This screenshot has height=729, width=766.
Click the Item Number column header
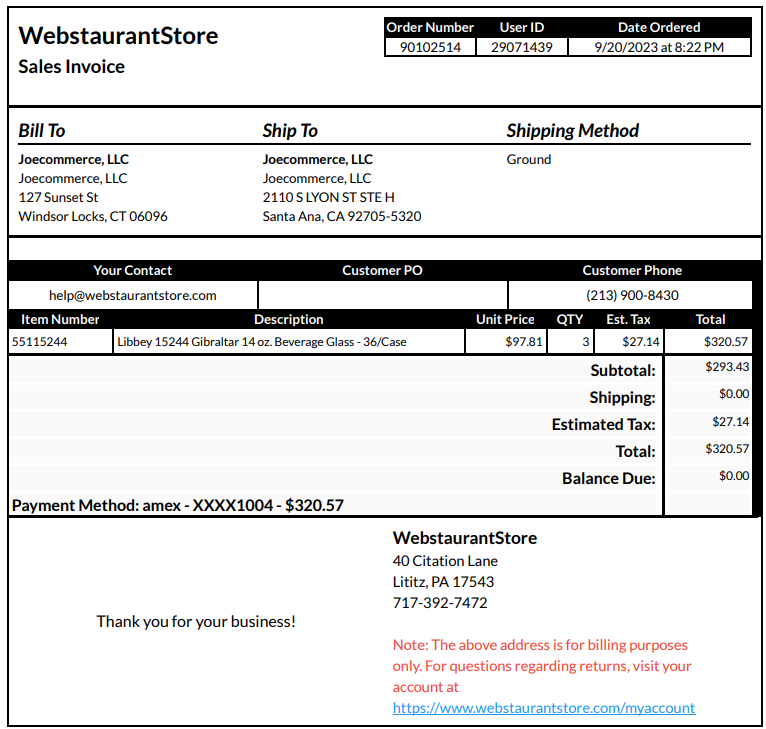point(60,320)
